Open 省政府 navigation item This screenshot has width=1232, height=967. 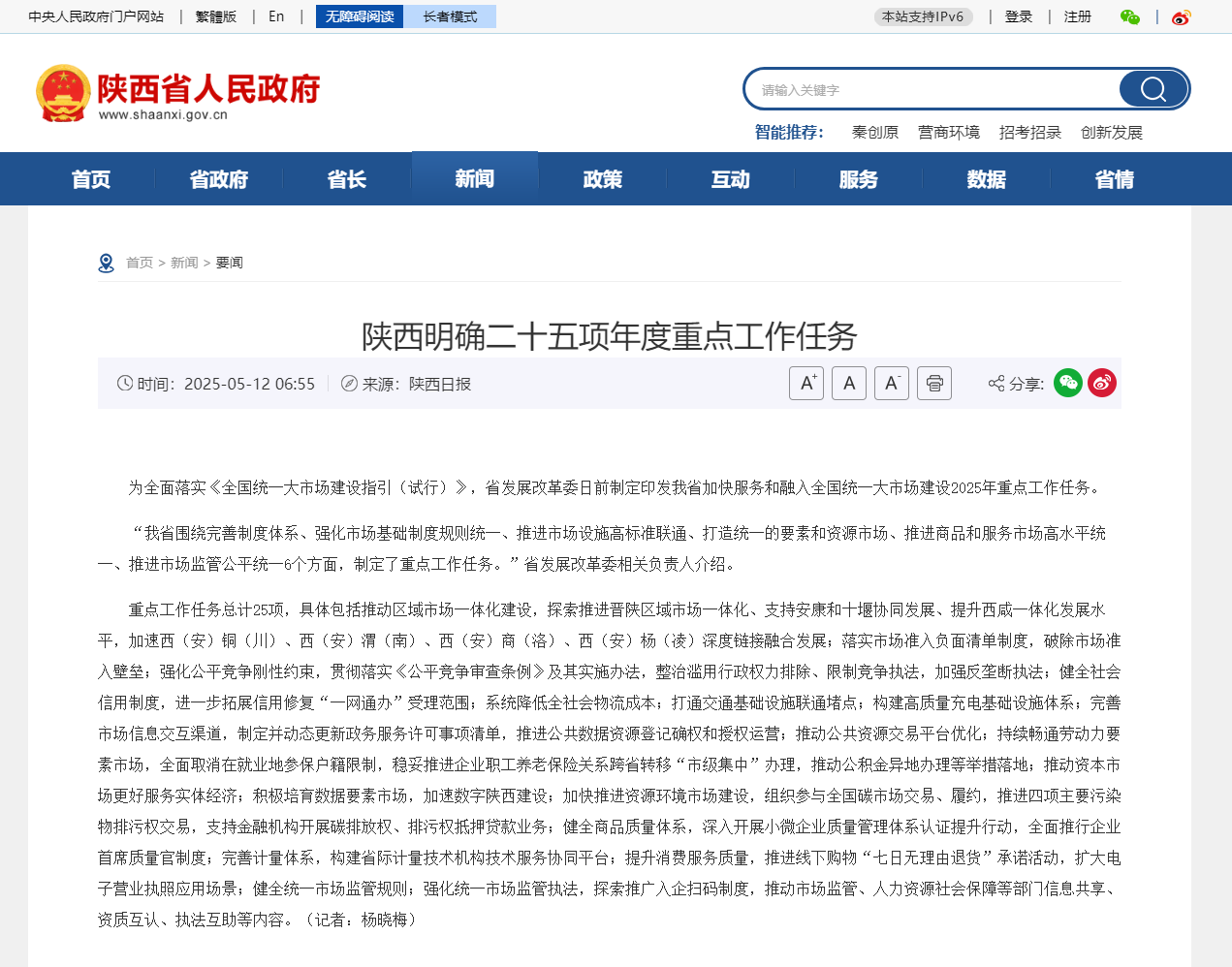[x=219, y=179]
